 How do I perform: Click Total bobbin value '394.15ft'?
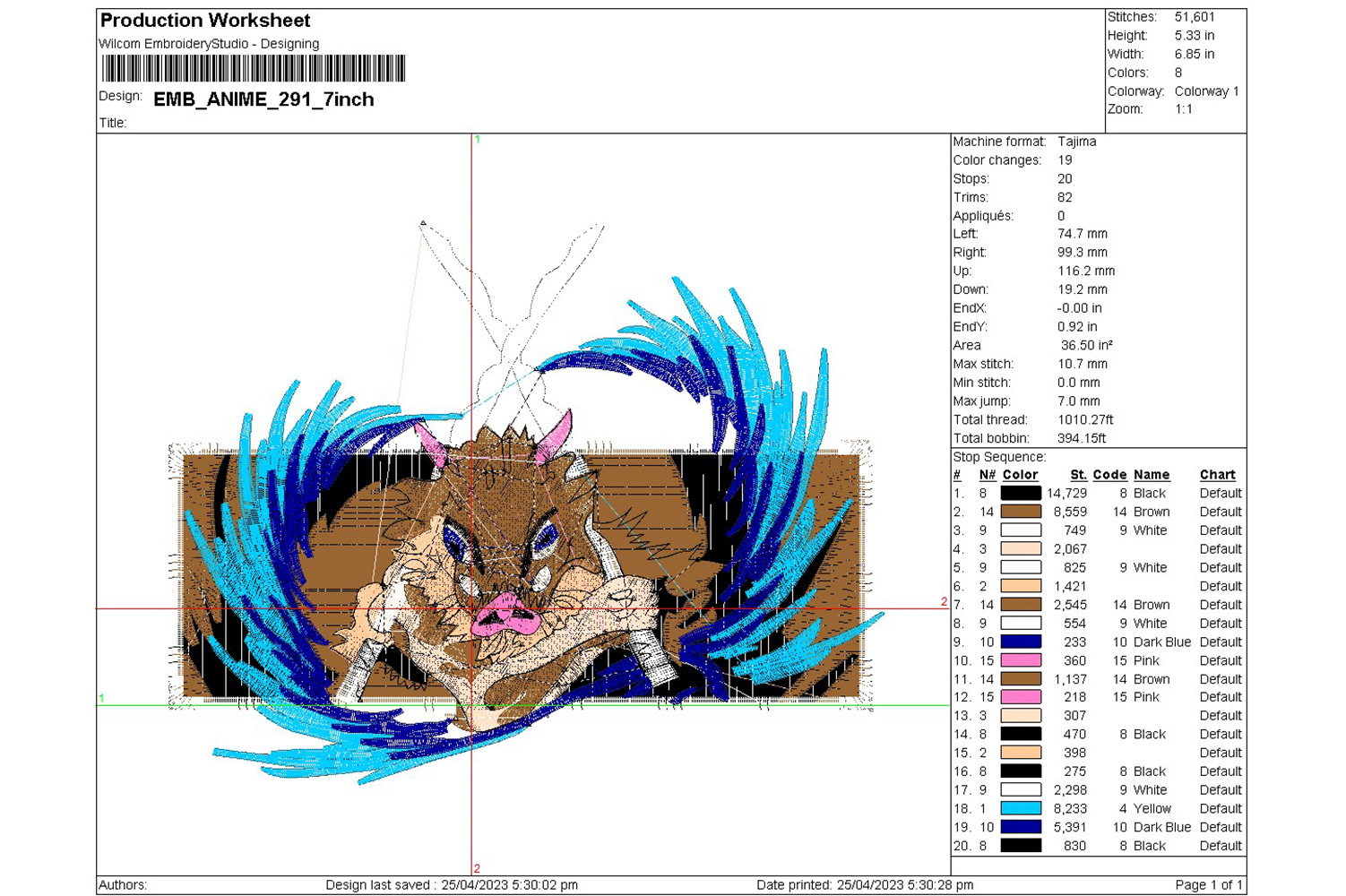point(1082,438)
